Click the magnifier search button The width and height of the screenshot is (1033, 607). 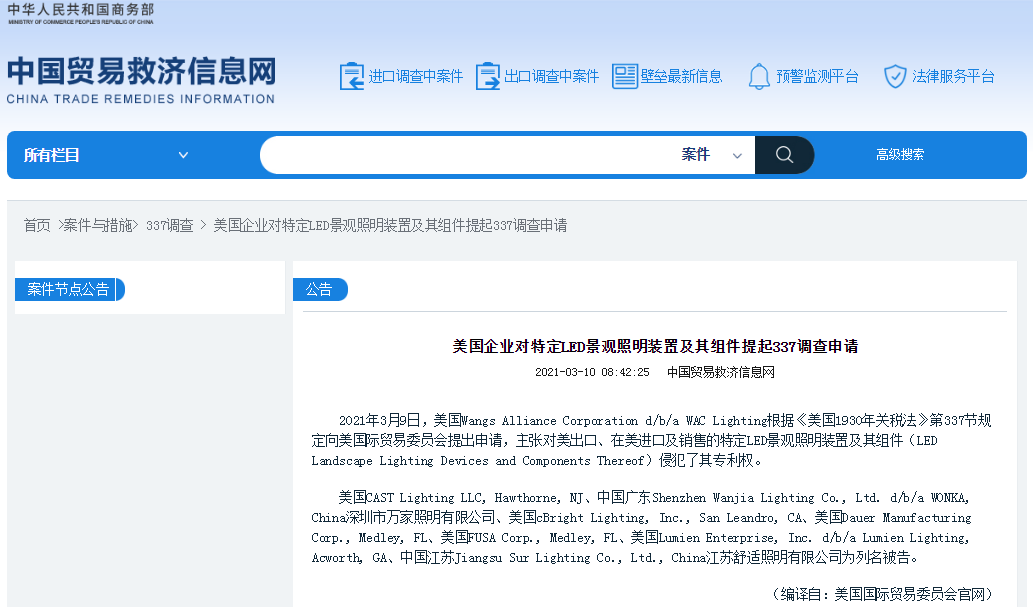784,155
